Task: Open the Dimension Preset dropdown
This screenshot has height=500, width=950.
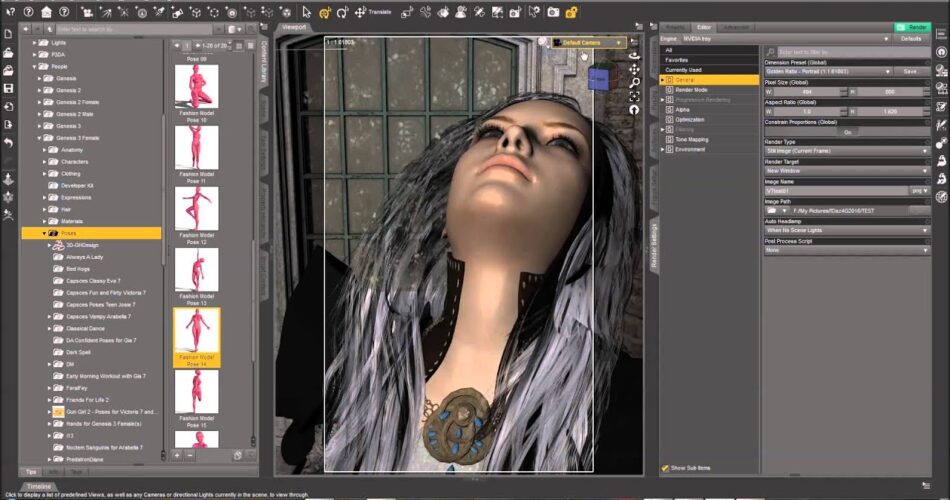Action: pyautogui.click(x=829, y=72)
